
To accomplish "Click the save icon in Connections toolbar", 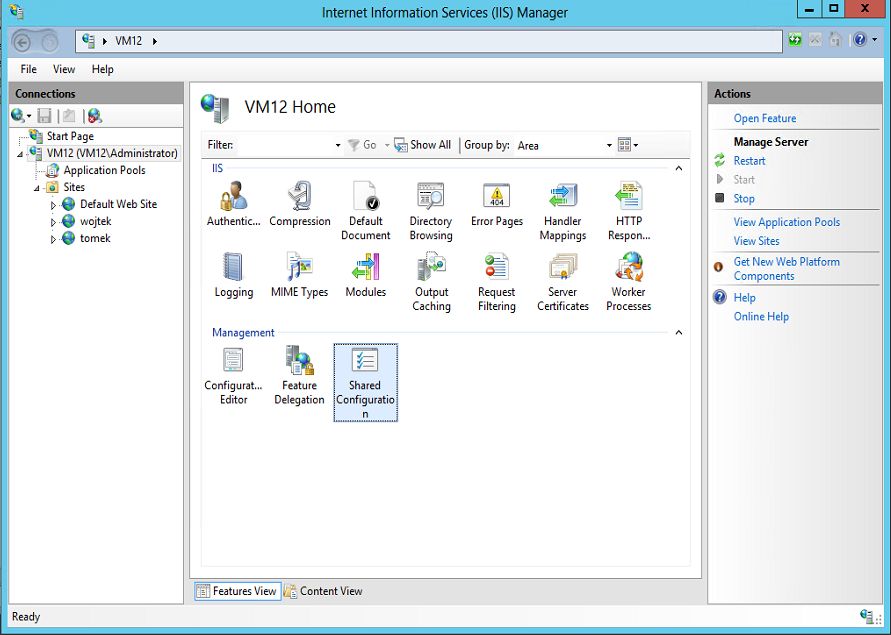I will (x=44, y=116).
